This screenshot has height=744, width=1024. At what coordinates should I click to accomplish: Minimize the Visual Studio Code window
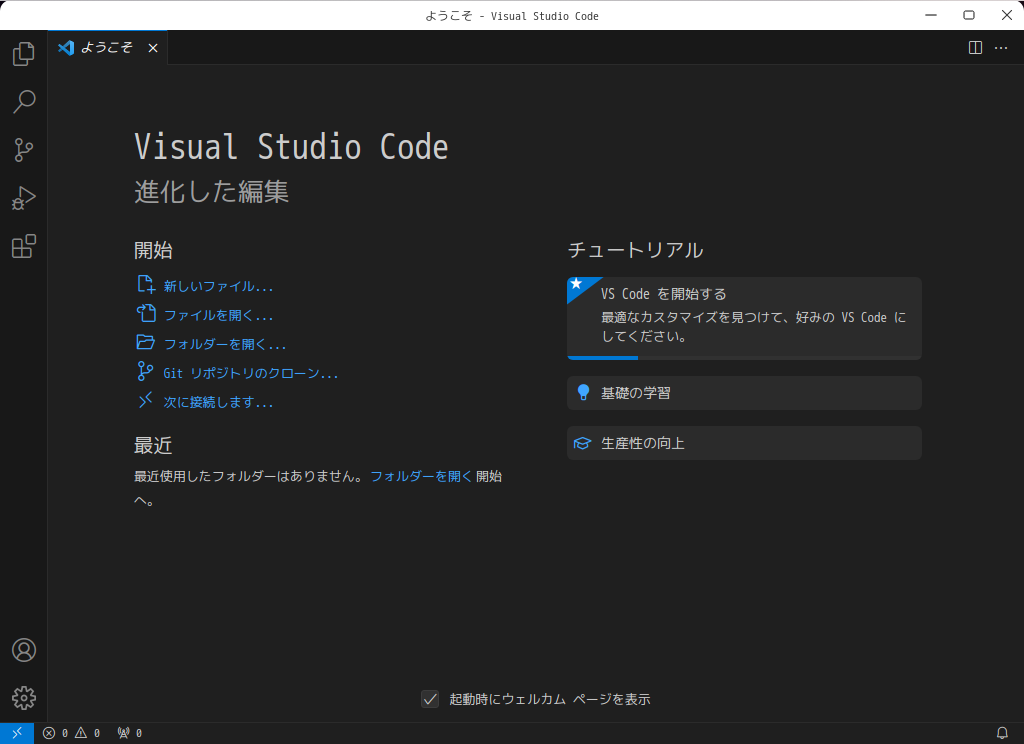(x=931, y=15)
